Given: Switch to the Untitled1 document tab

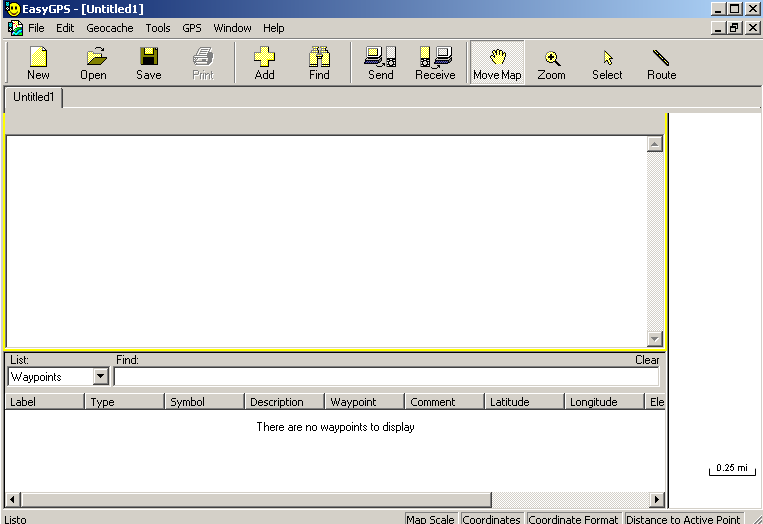Looking at the screenshot, I should [x=34, y=97].
